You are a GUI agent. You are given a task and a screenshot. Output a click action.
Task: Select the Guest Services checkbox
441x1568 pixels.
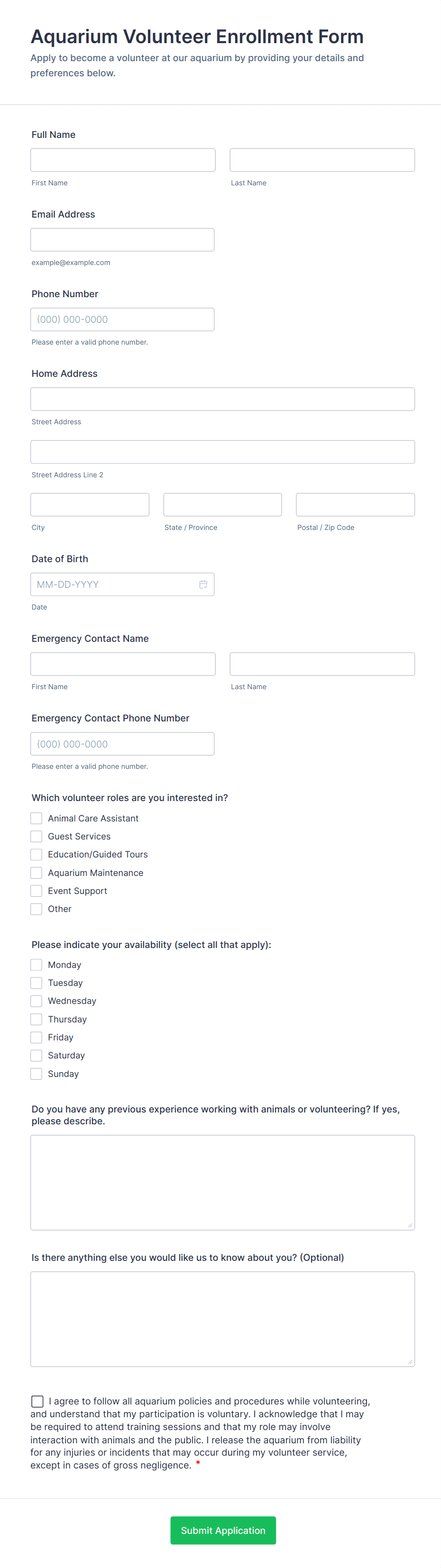point(36,836)
